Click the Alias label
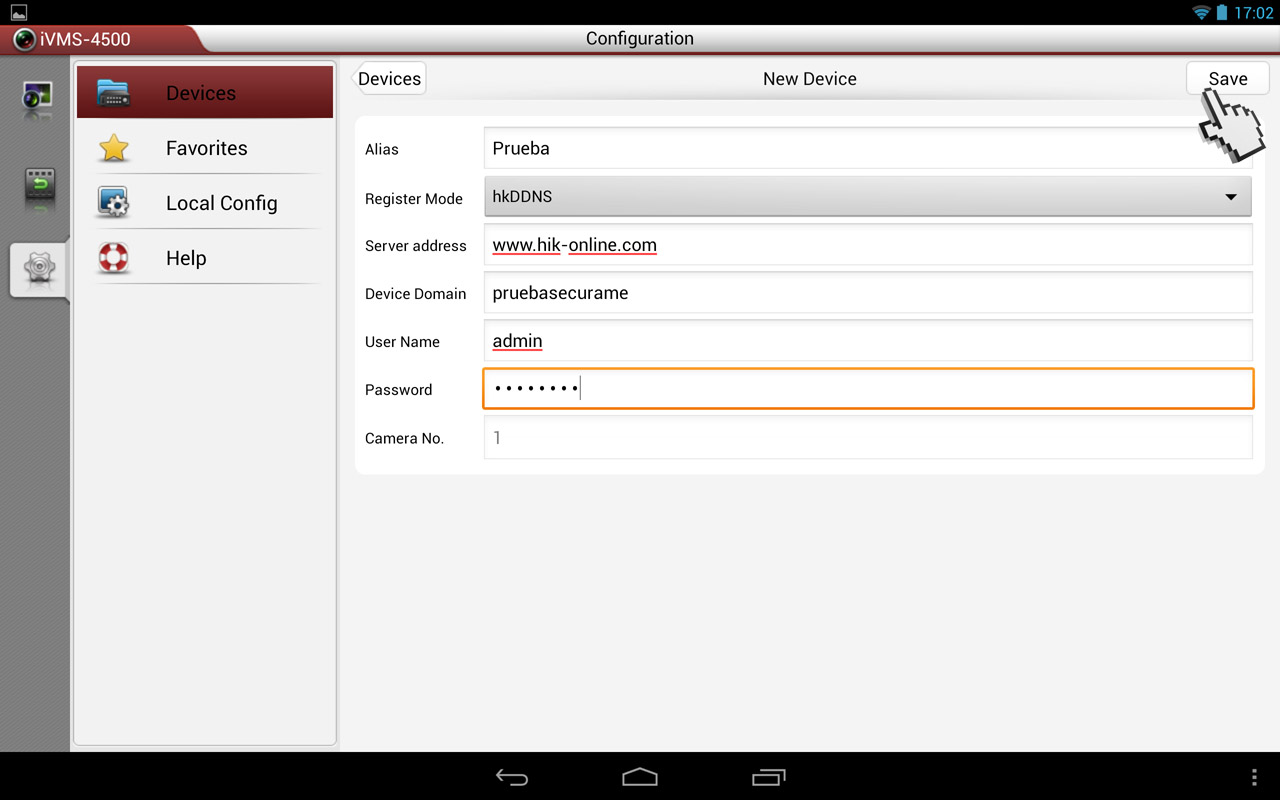 pos(382,149)
